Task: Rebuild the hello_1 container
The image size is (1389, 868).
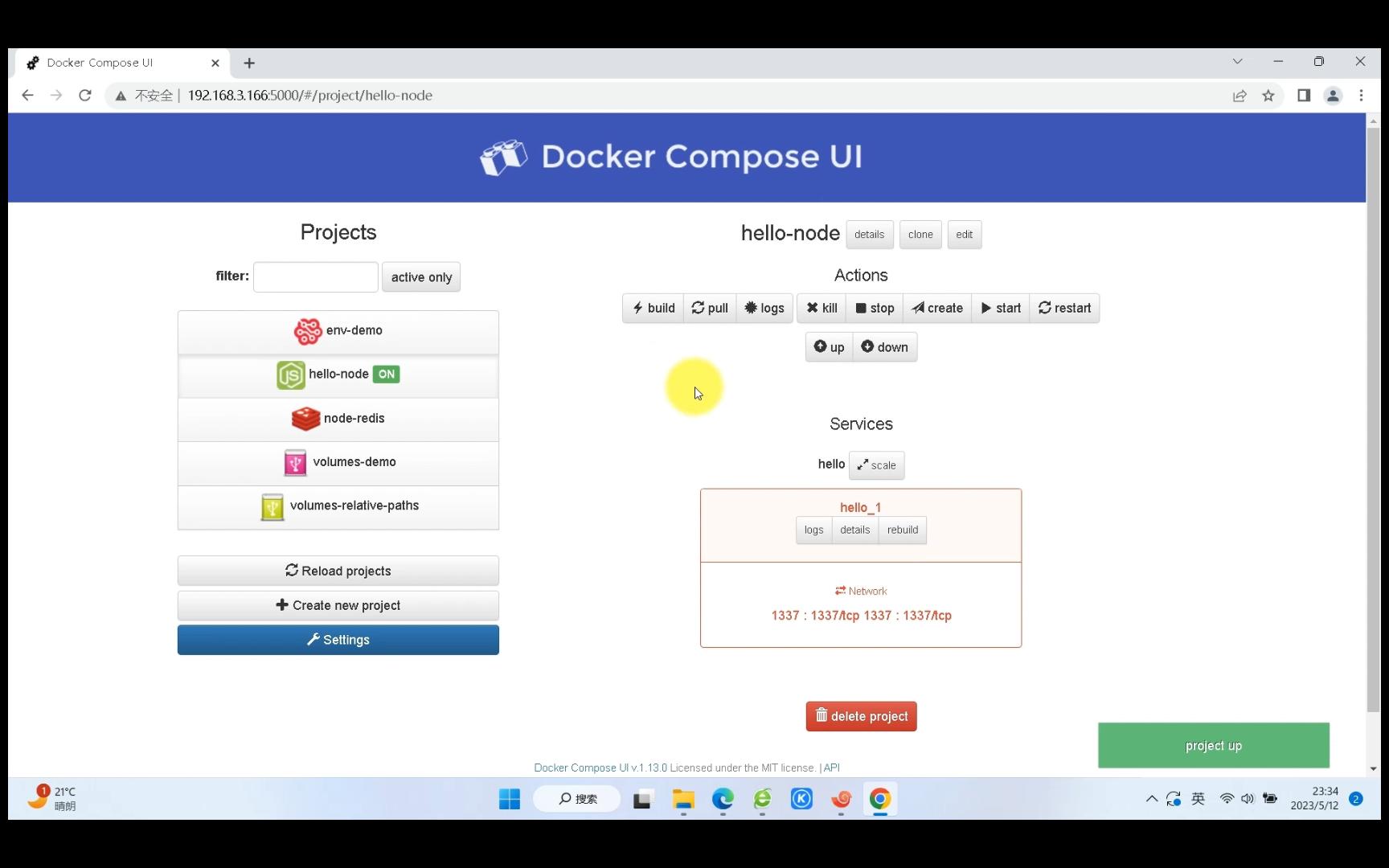Action: tap(903, 530)
